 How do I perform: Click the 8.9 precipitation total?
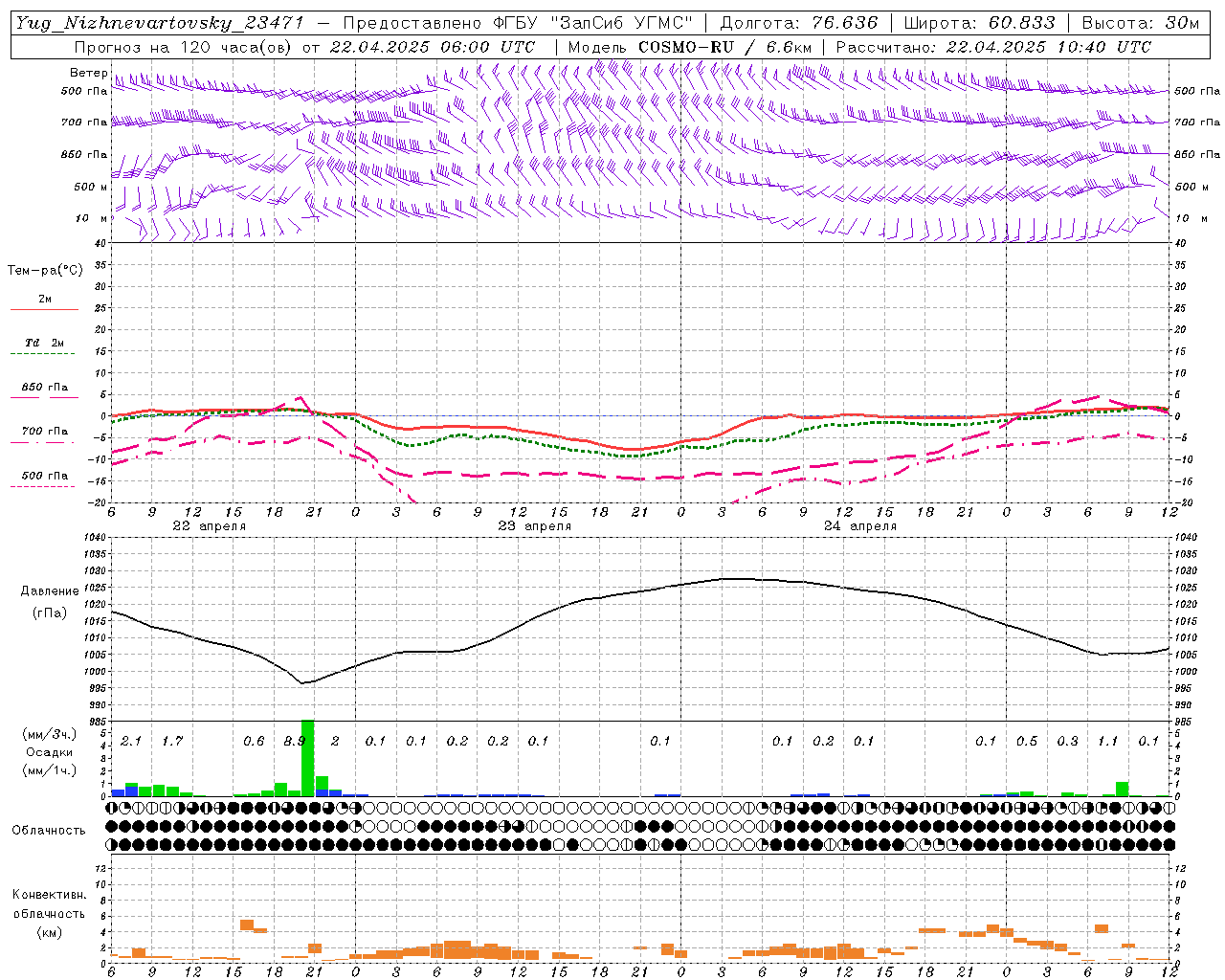tap(294, 741)
